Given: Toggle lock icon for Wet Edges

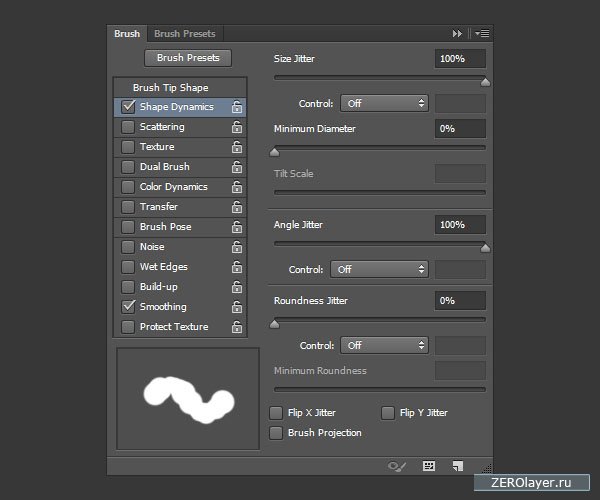Looking at the screenshot, I should click(237, 267).
